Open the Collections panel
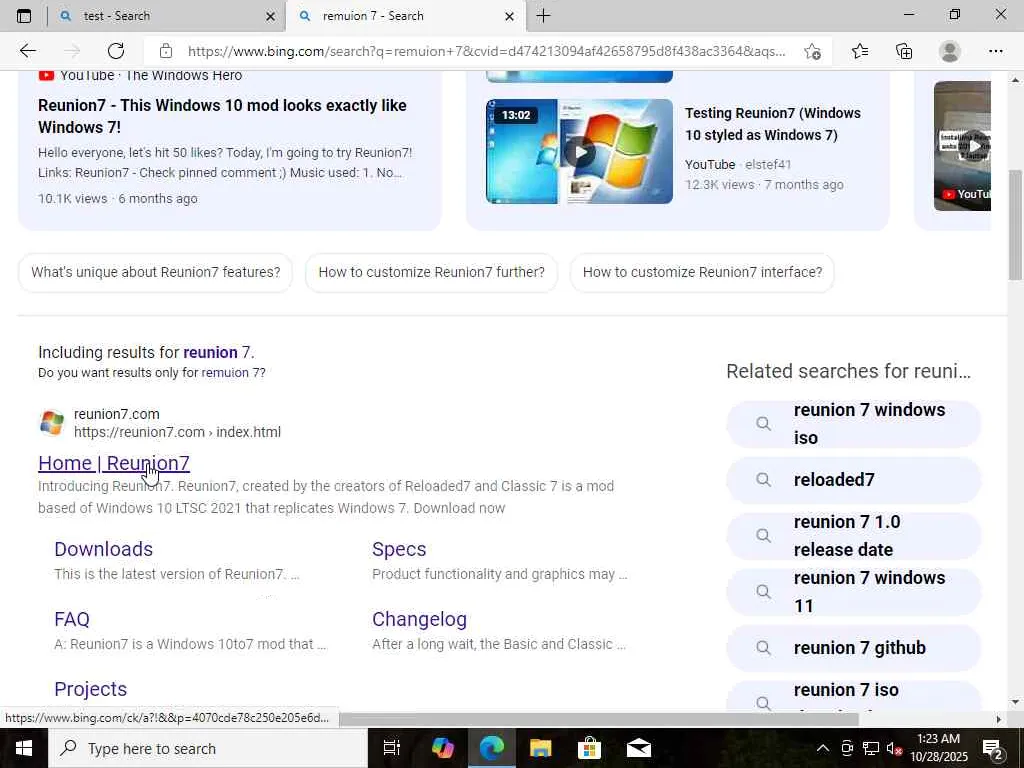This screenshot has width=1024, height=768. [x=904, y=51]
